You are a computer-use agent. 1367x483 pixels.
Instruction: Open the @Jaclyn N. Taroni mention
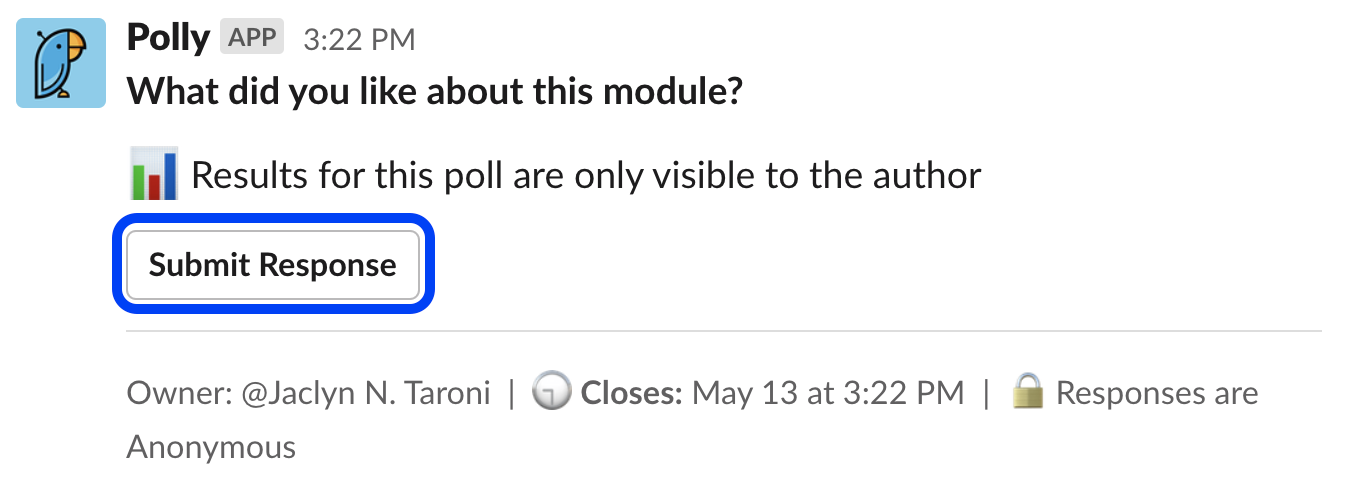coord(366,393)
